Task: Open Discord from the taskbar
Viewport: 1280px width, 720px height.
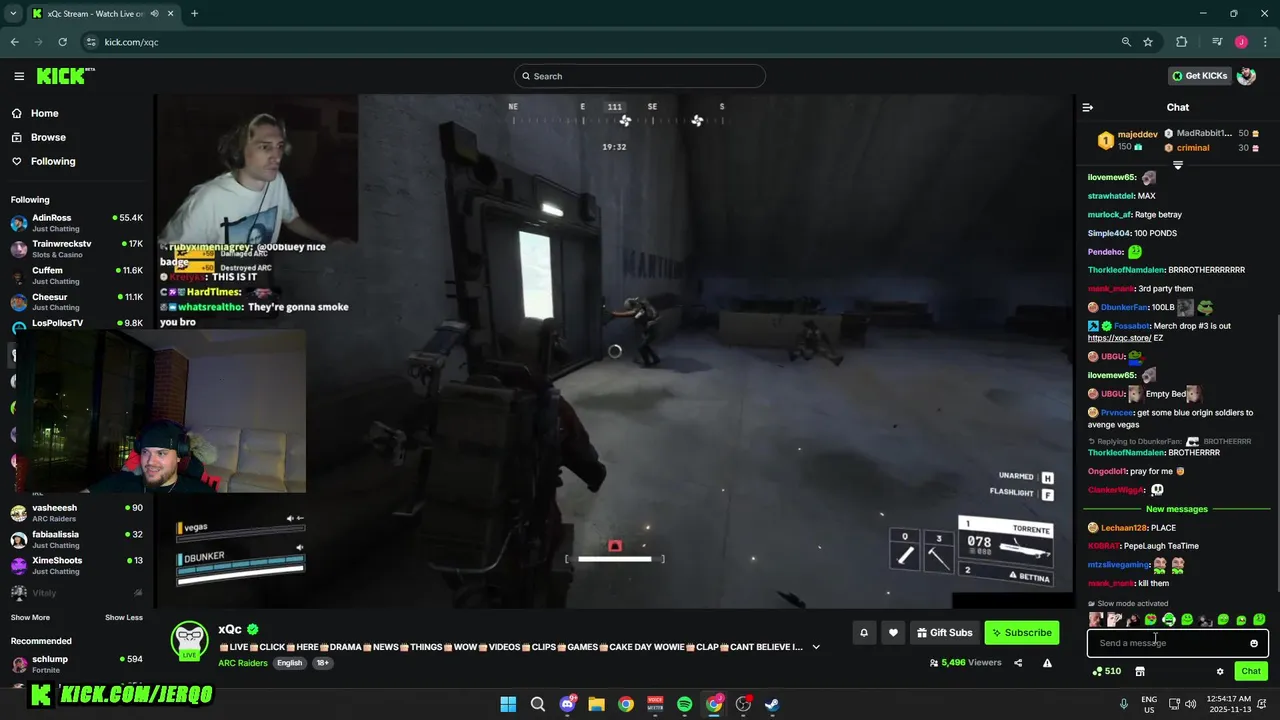Action: (567, 704)
